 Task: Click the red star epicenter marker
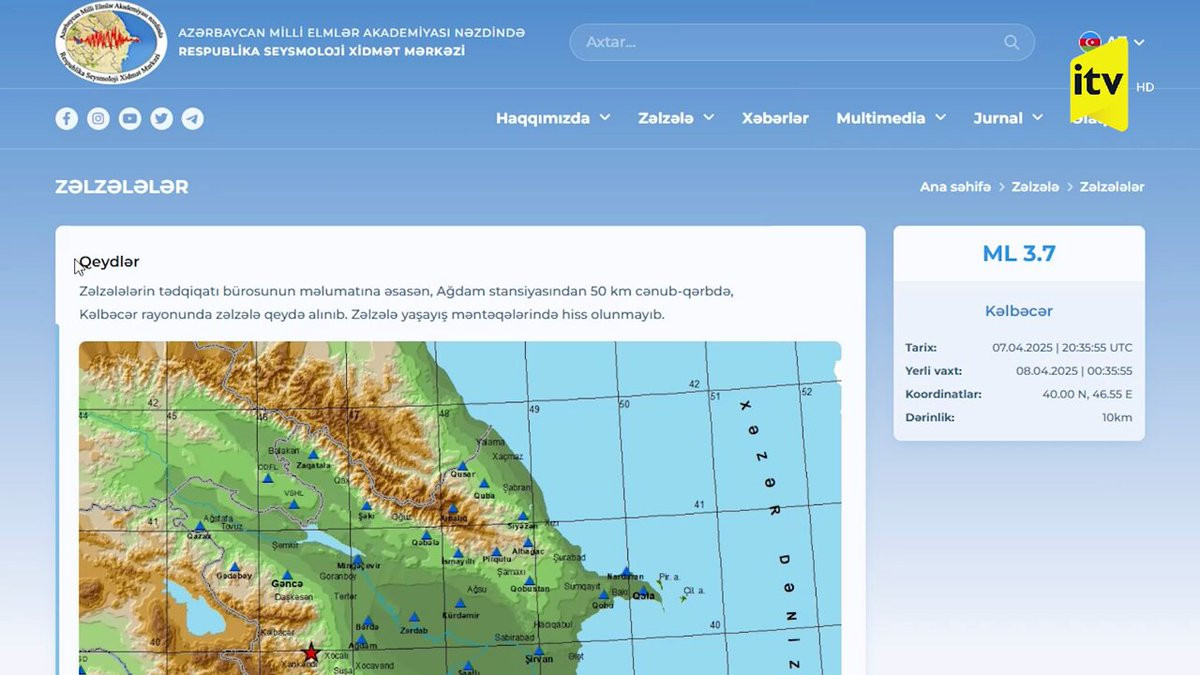coord(311,653)
